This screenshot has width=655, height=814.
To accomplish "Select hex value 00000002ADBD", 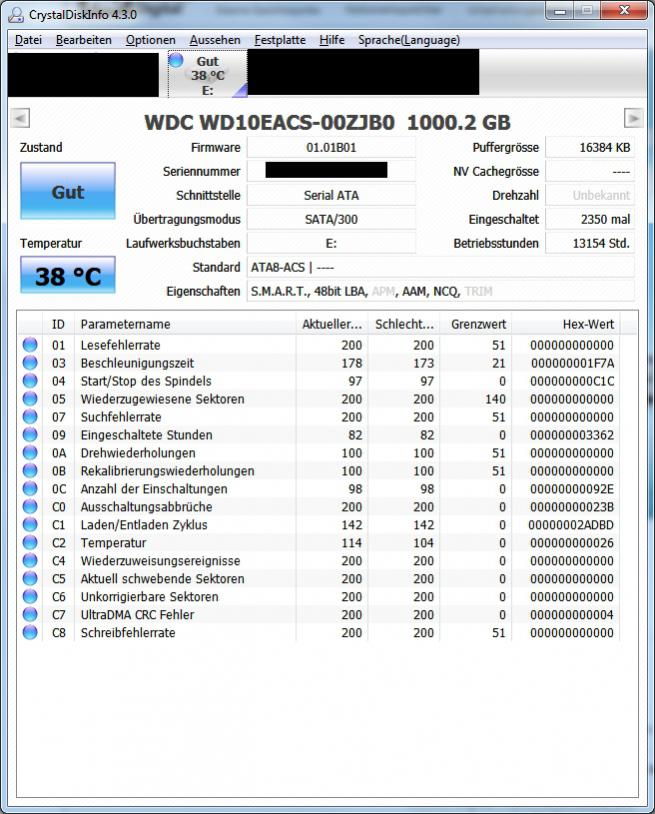I will tap(571, 524).
